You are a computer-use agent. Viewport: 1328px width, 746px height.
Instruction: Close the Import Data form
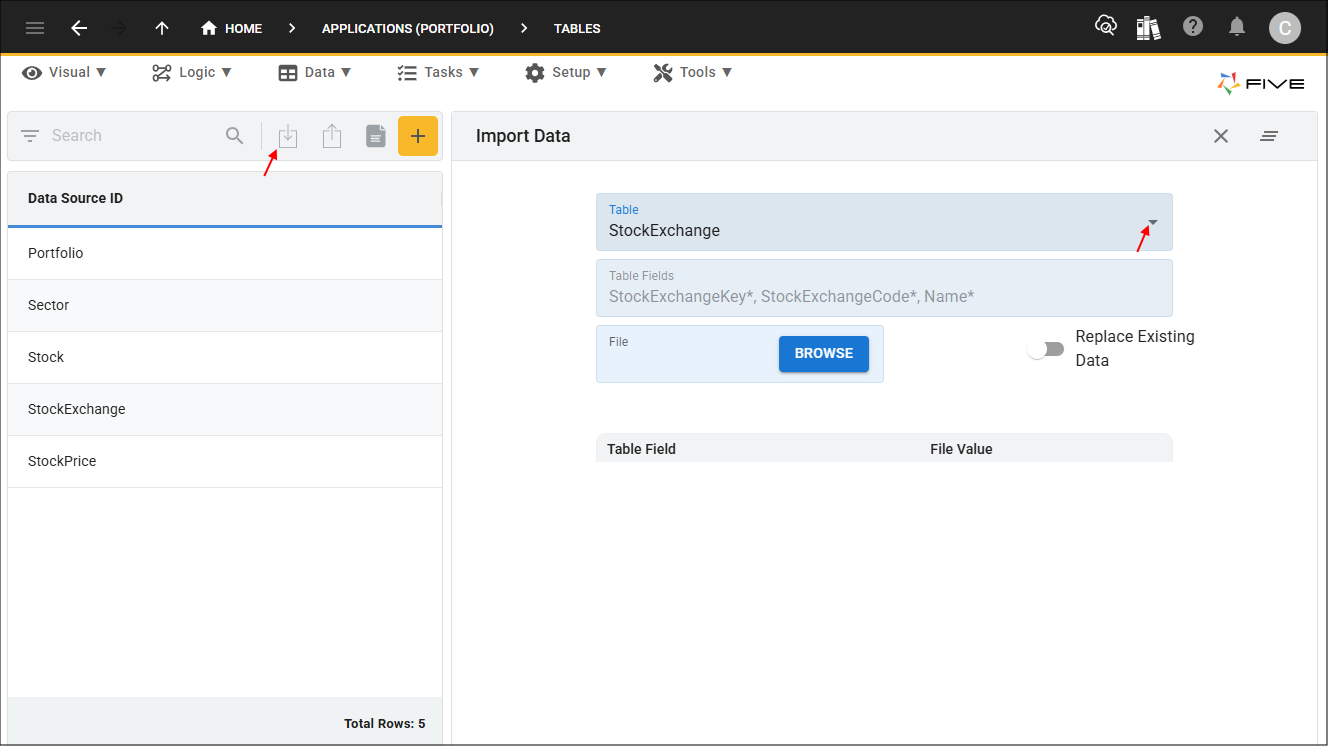(x=1221, y=136)
